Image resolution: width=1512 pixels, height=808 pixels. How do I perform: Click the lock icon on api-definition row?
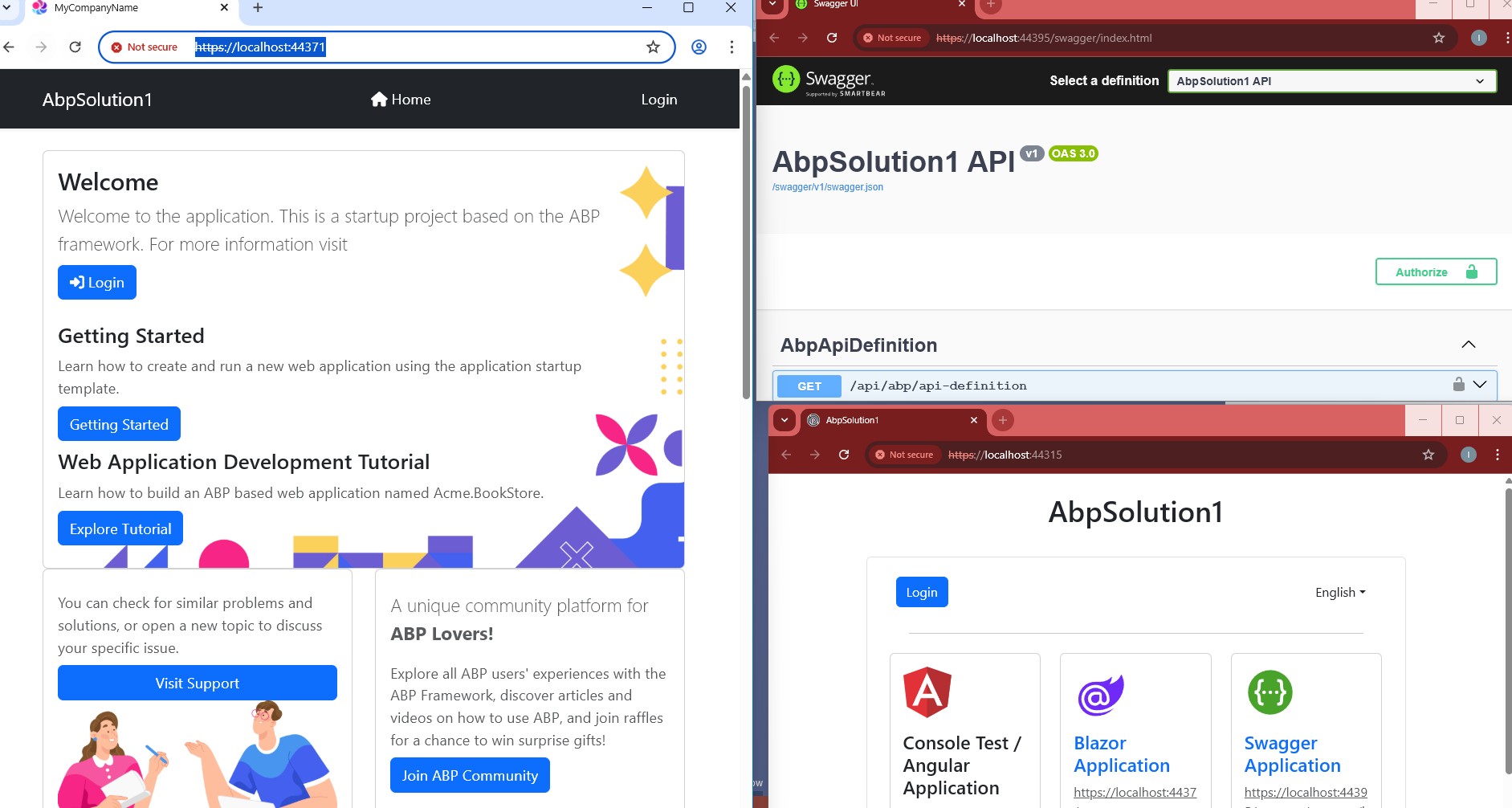click(1458, 384)
